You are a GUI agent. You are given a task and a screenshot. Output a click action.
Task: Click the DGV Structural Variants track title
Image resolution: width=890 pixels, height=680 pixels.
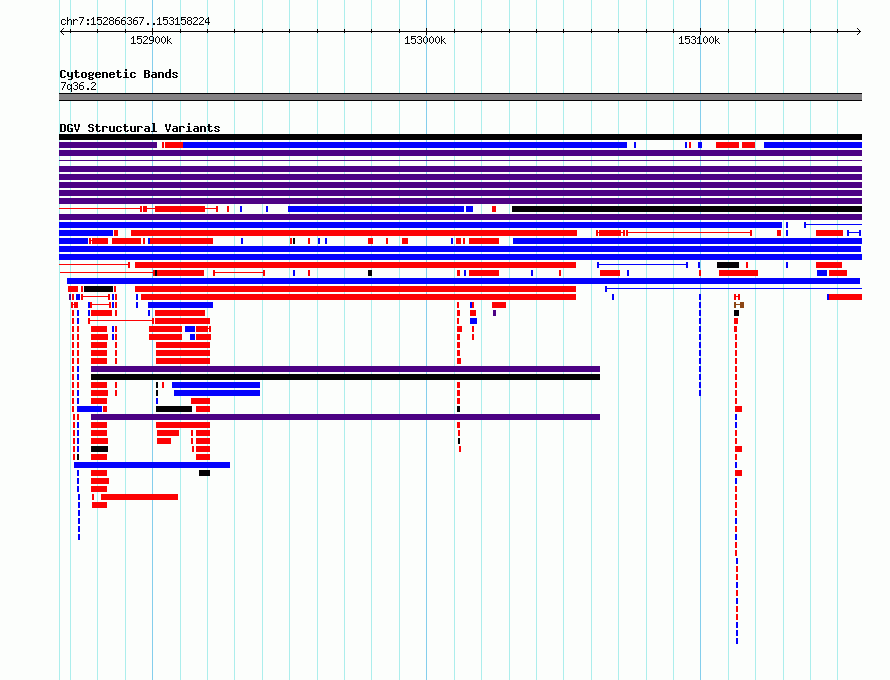pyautogui.click(x=140, y=128)
